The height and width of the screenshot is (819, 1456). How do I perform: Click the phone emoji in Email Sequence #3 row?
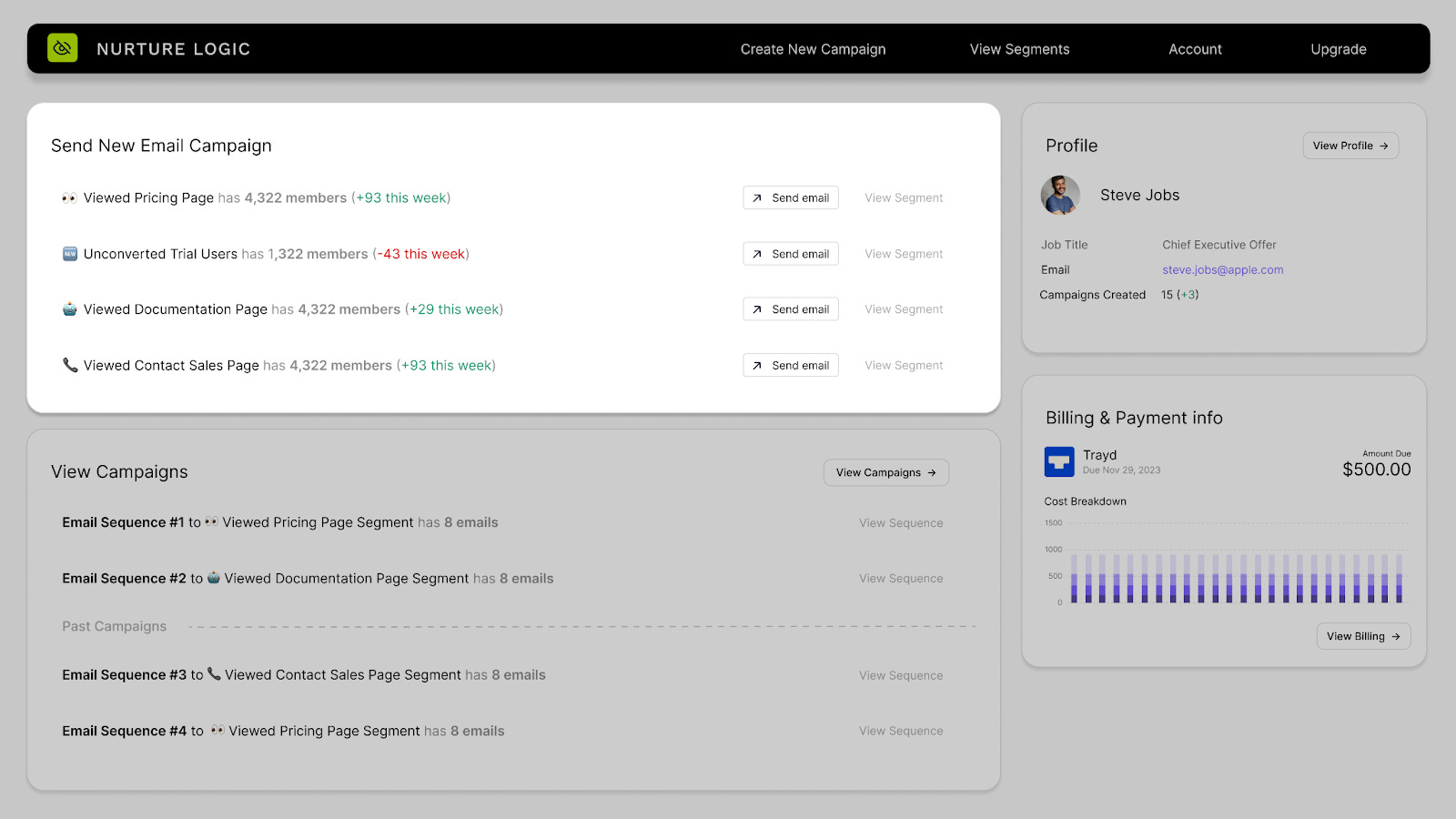tap(214, 673)
